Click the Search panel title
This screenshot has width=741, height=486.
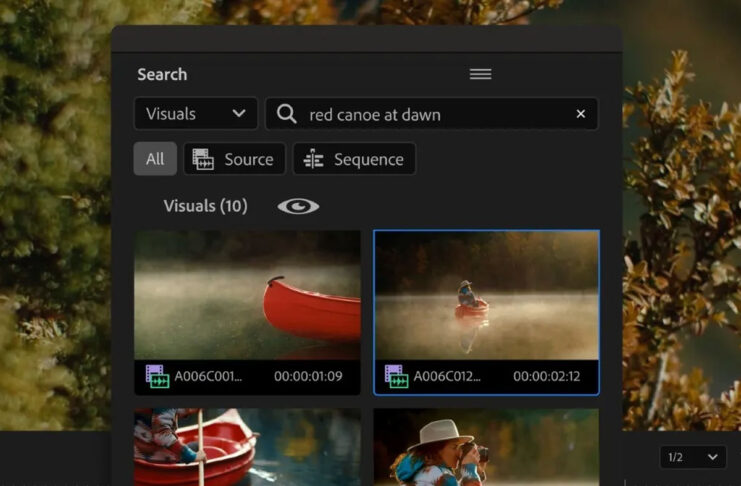[x=162, y=74]
